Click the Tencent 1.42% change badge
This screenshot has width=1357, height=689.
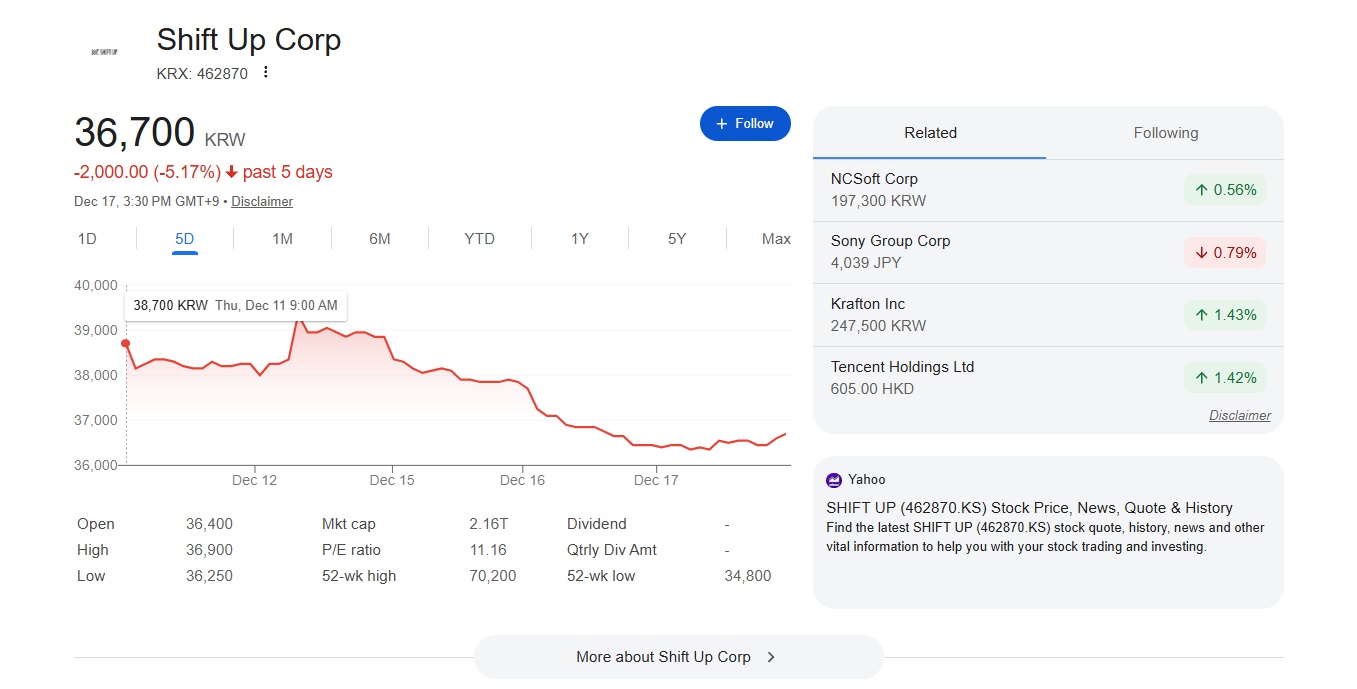(x=1225, y=378)
